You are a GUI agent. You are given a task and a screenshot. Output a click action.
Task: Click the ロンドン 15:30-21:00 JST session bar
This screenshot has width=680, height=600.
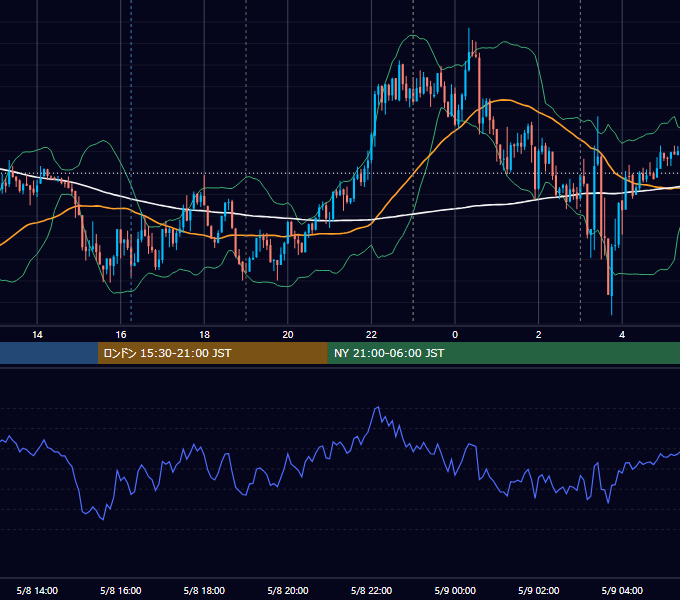pos(212,353)
